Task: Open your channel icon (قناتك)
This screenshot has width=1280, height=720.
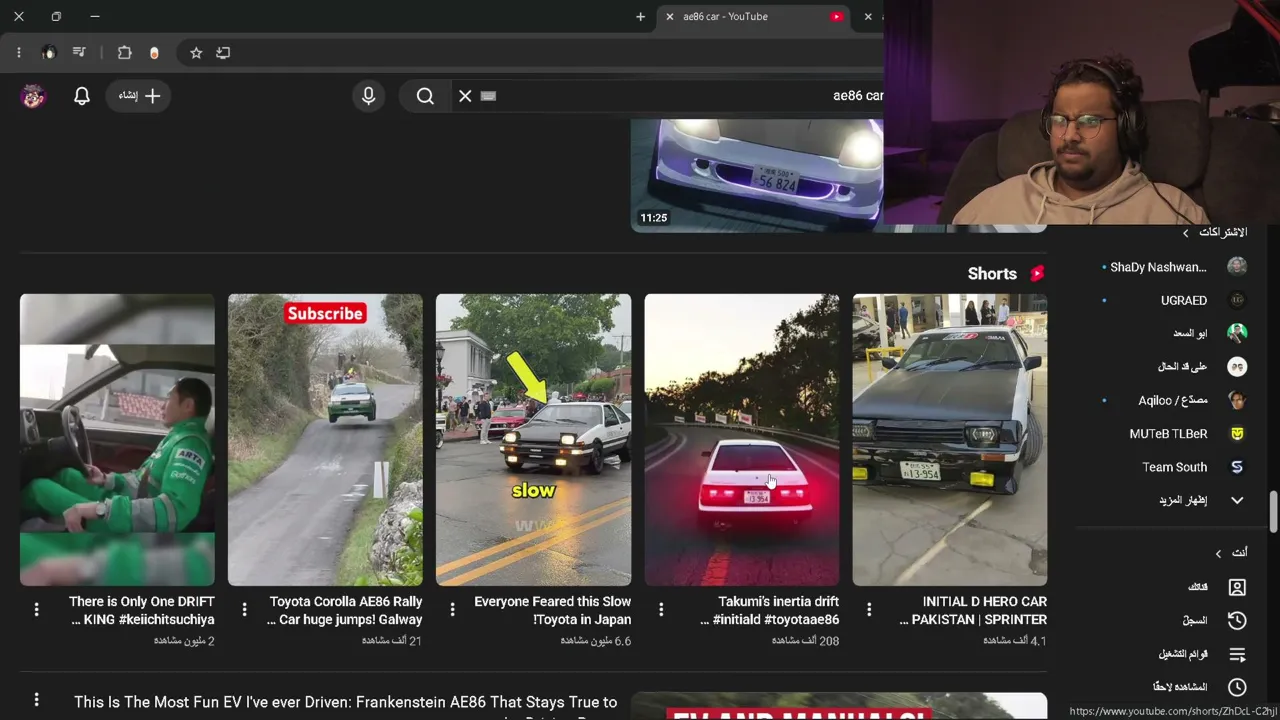Action: [x=1237, y=587]
